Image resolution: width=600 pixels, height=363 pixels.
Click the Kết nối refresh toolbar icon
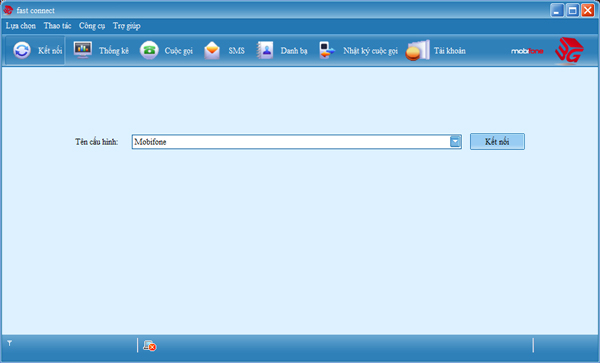[22, 50]
